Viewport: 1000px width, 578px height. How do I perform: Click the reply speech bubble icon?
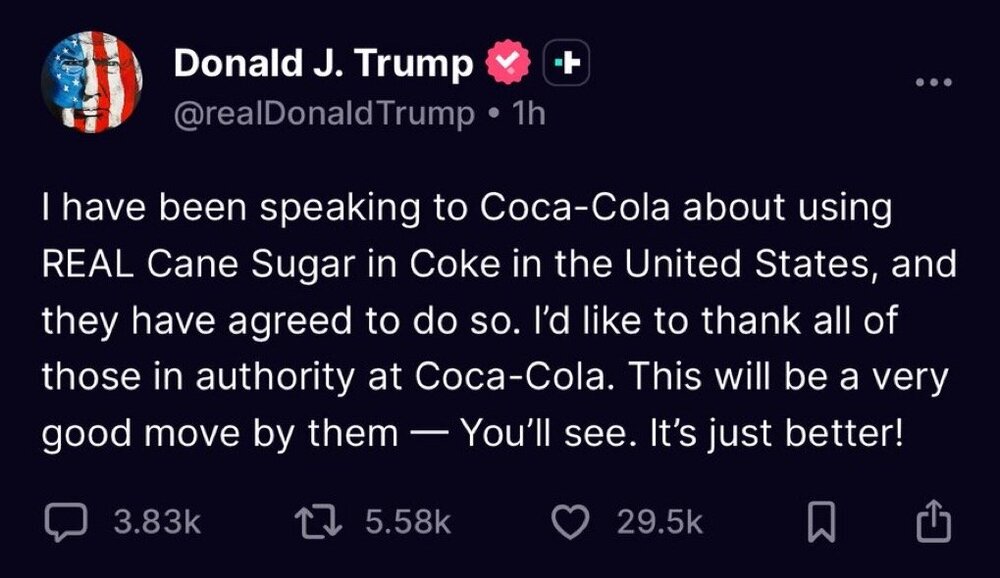(66, 520)
